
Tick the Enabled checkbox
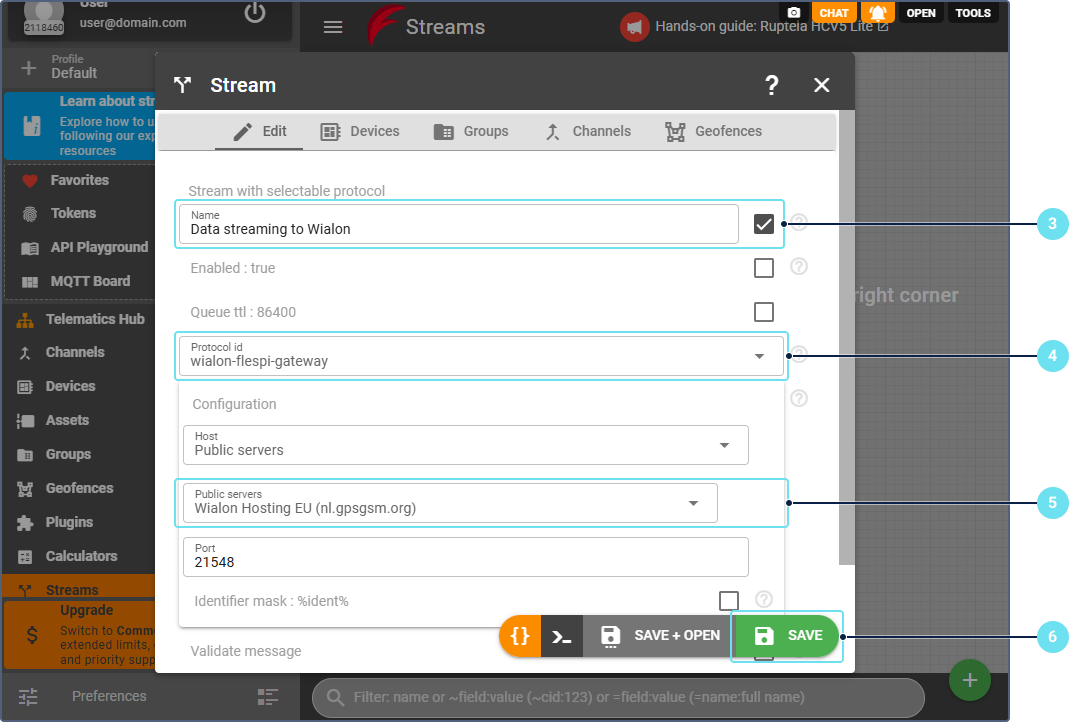(x=764, y=268)
